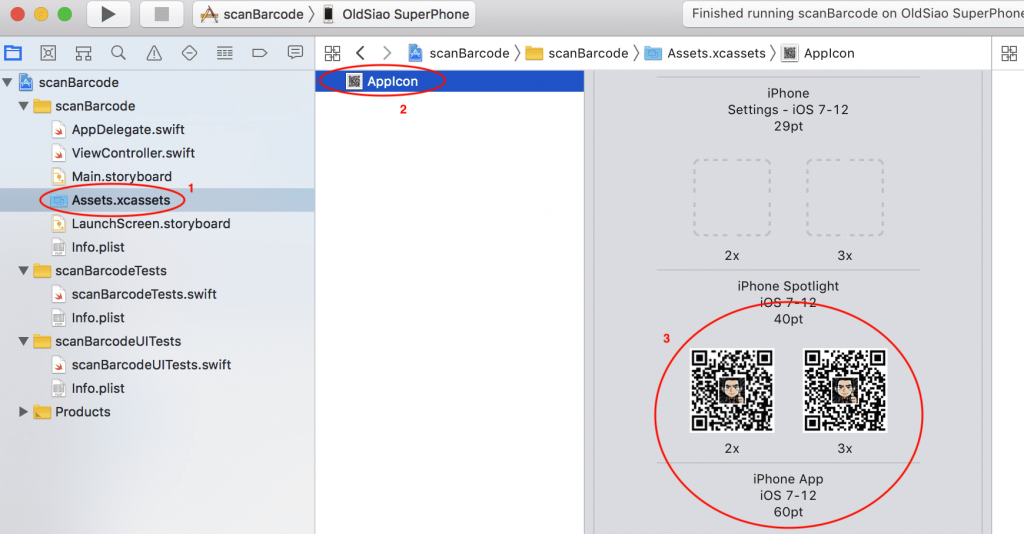Image resolution: width=1024 pixels, height=534 pixels.
Task: Select the scanBarcode scheme in toolbar
Action: pos(252,14)
